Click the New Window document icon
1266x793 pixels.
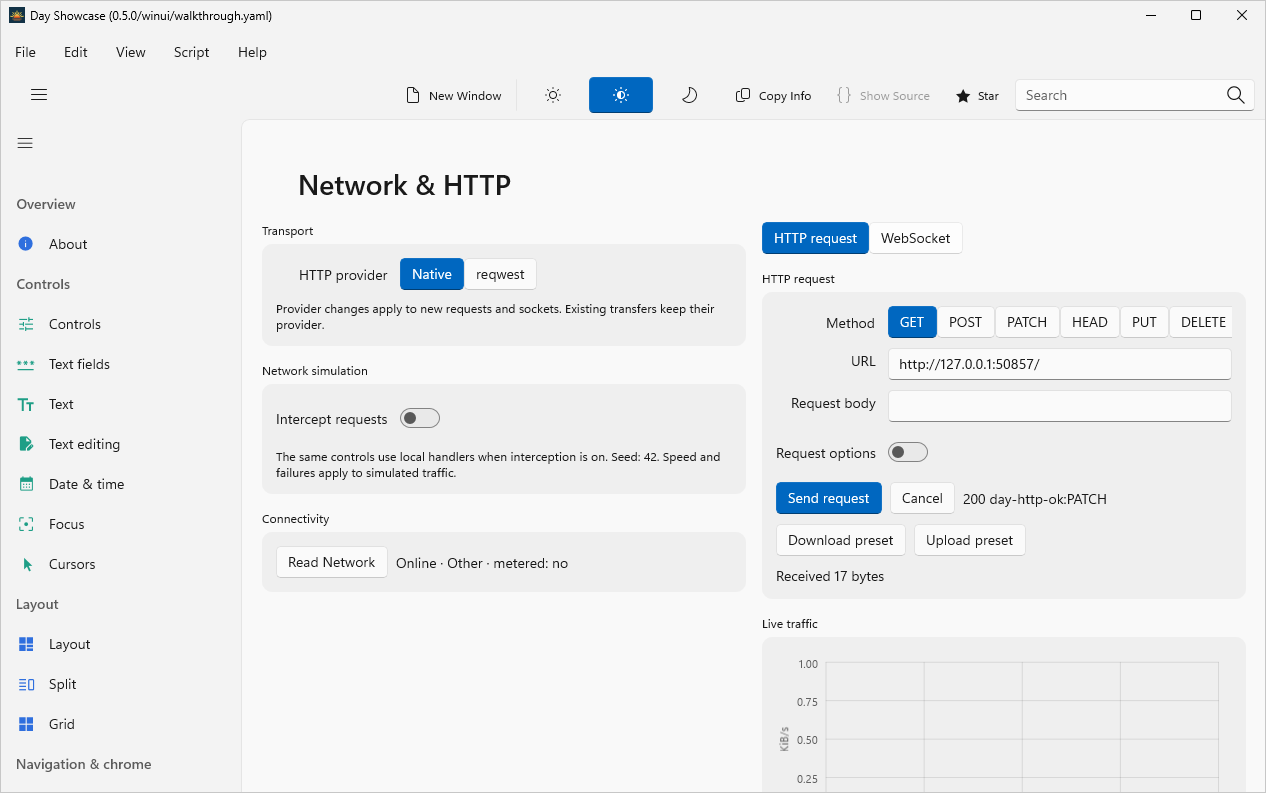412,95
